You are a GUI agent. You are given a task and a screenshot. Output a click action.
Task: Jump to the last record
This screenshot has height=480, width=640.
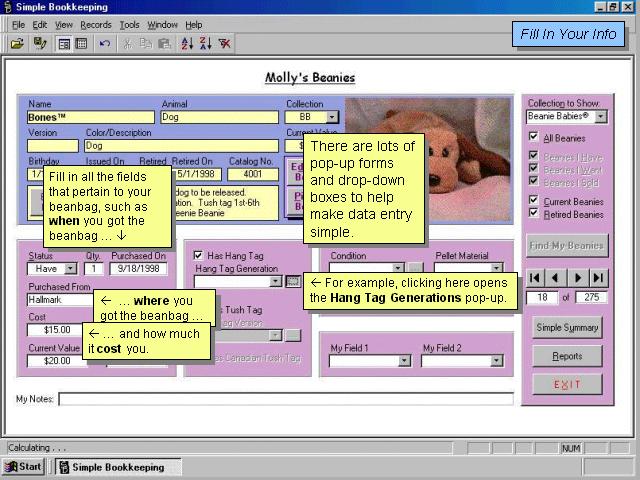coord(598,277)
